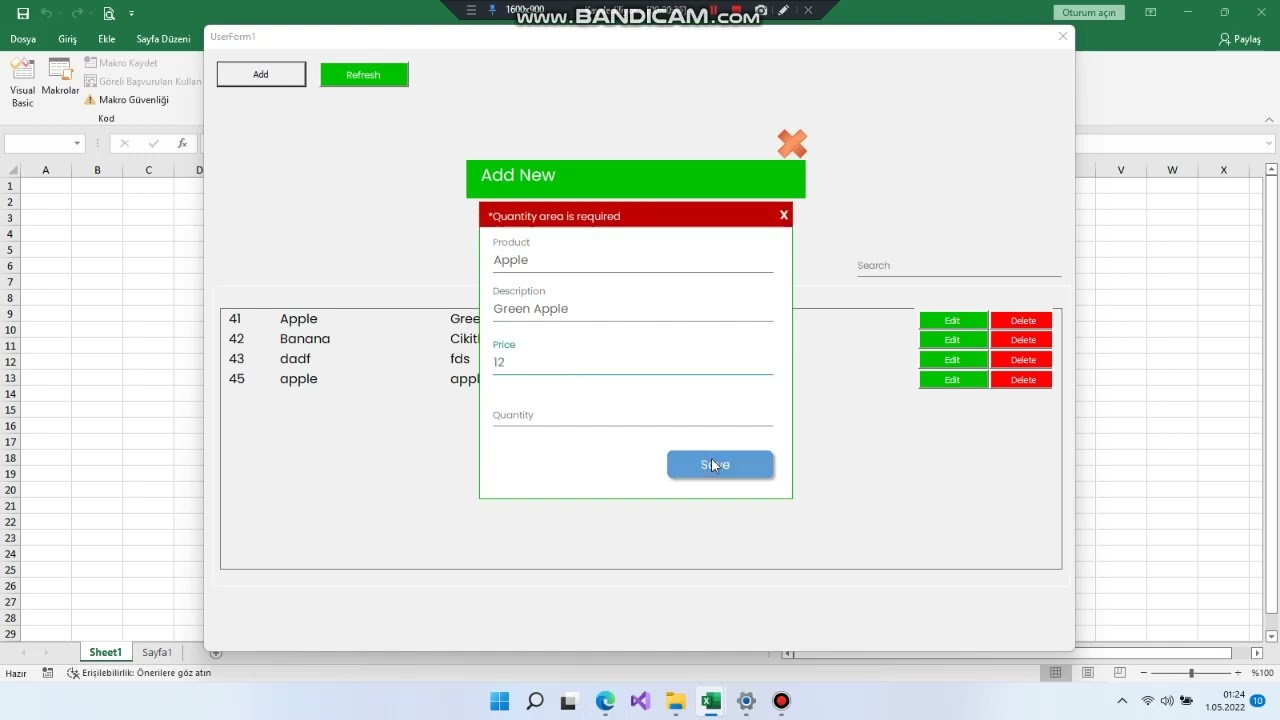Delete the dadf row 43
The height and width of the screenshot is (720, 1280).
tap(1022, 360)
